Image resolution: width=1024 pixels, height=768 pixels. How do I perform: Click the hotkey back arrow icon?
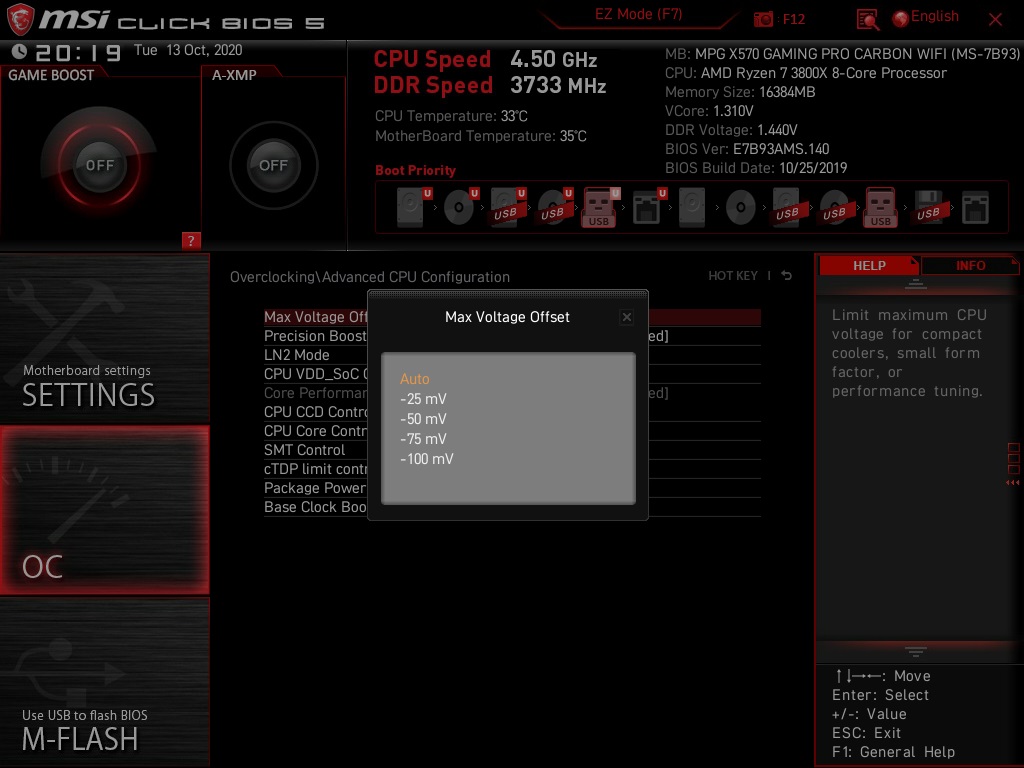pyautogui.click(x=787, y=276)
